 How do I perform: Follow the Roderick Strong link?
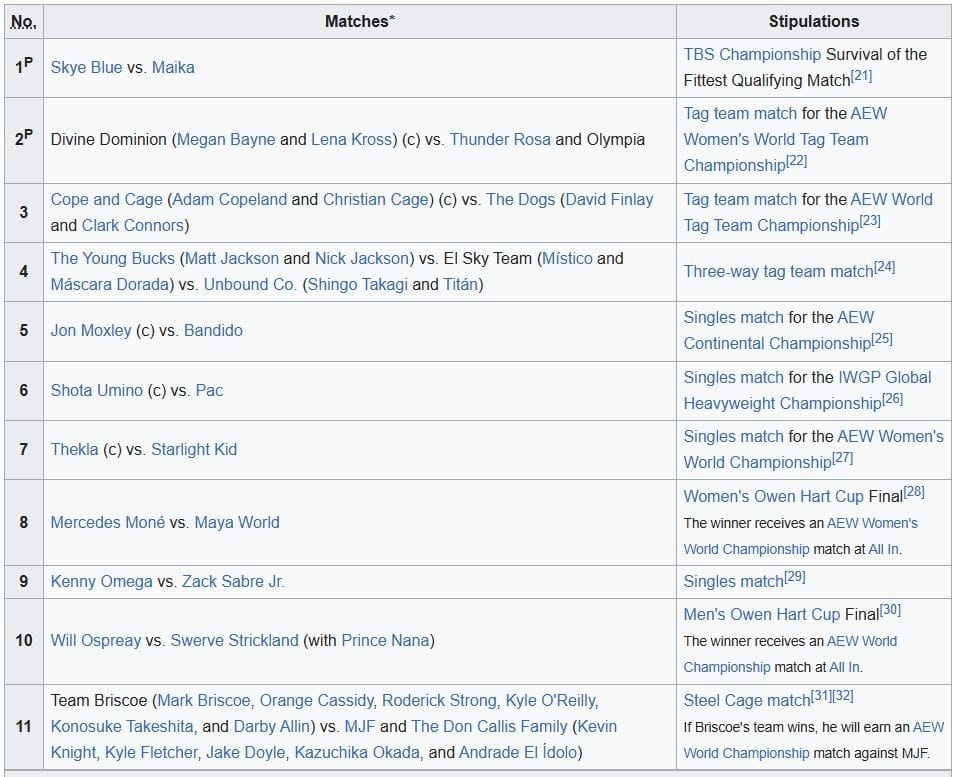pos(439,701)
